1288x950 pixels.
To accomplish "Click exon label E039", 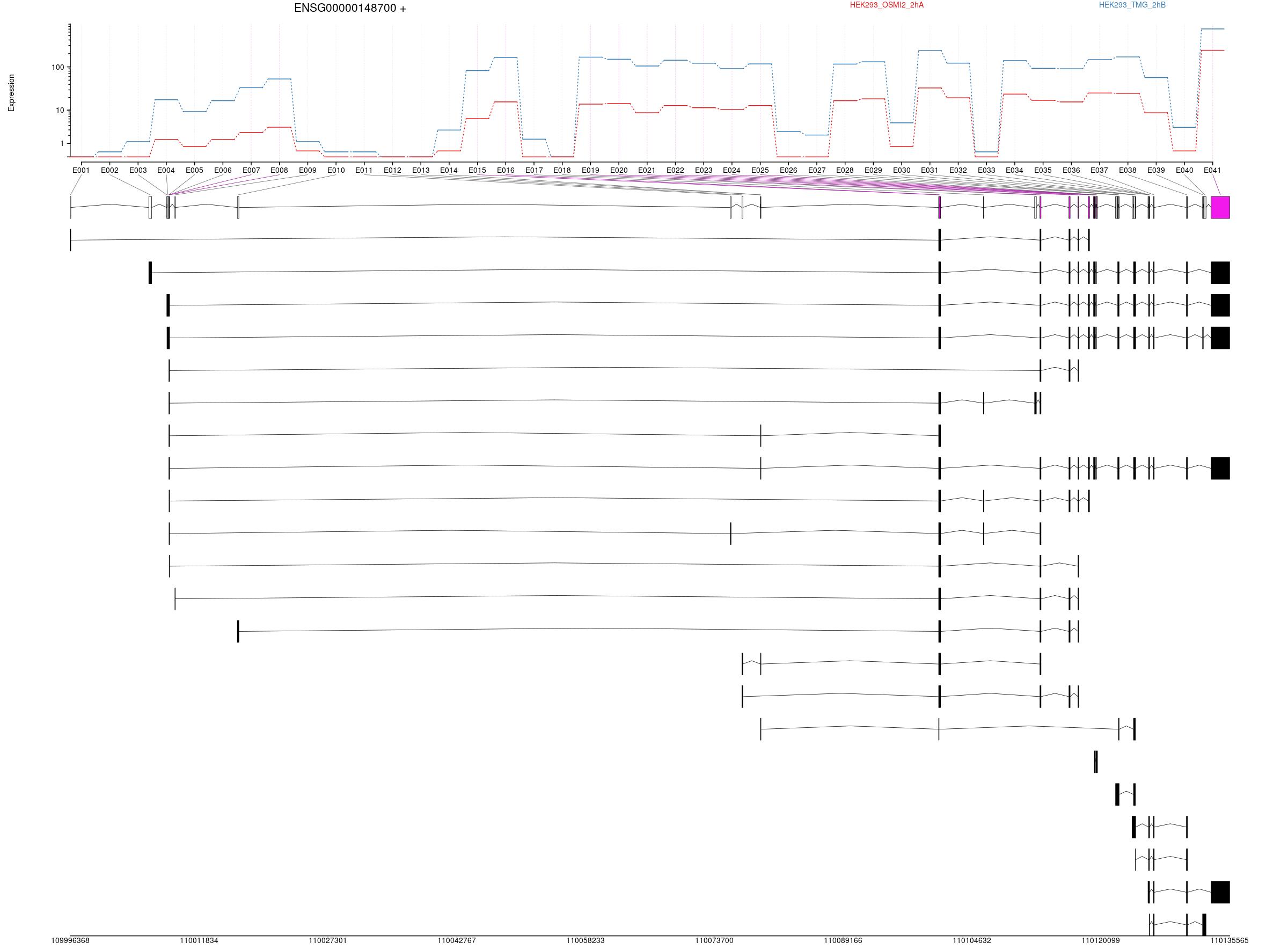I will [1157, 170].
